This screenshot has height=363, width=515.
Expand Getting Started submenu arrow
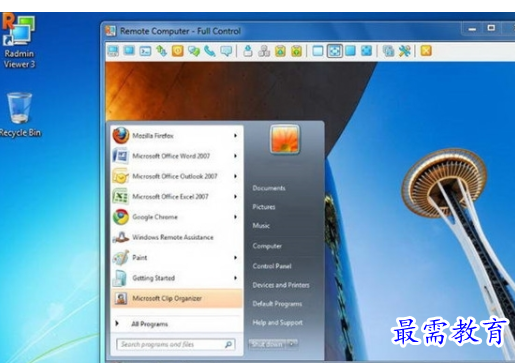(235, 278)
